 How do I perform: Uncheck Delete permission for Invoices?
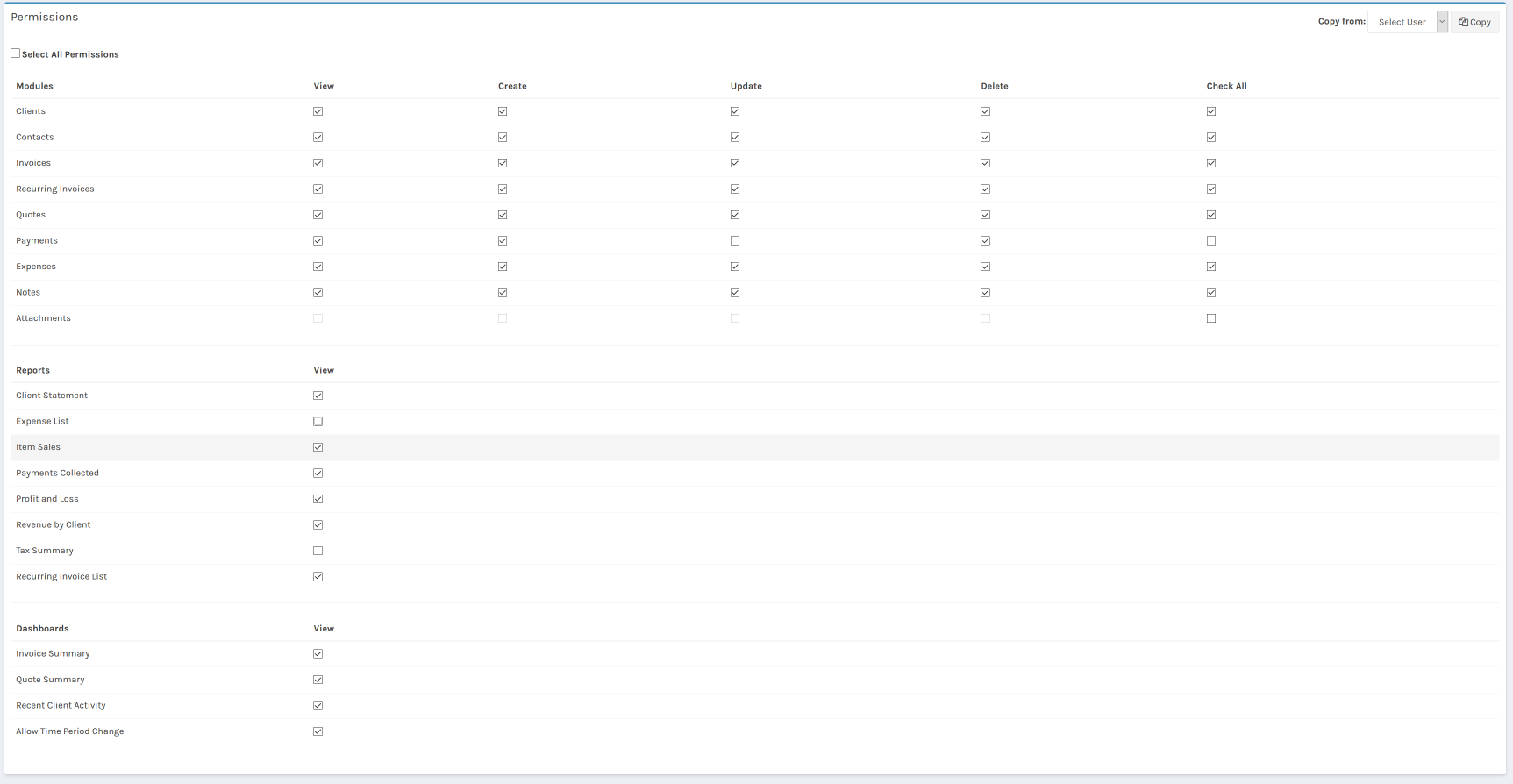coord(986,163)
